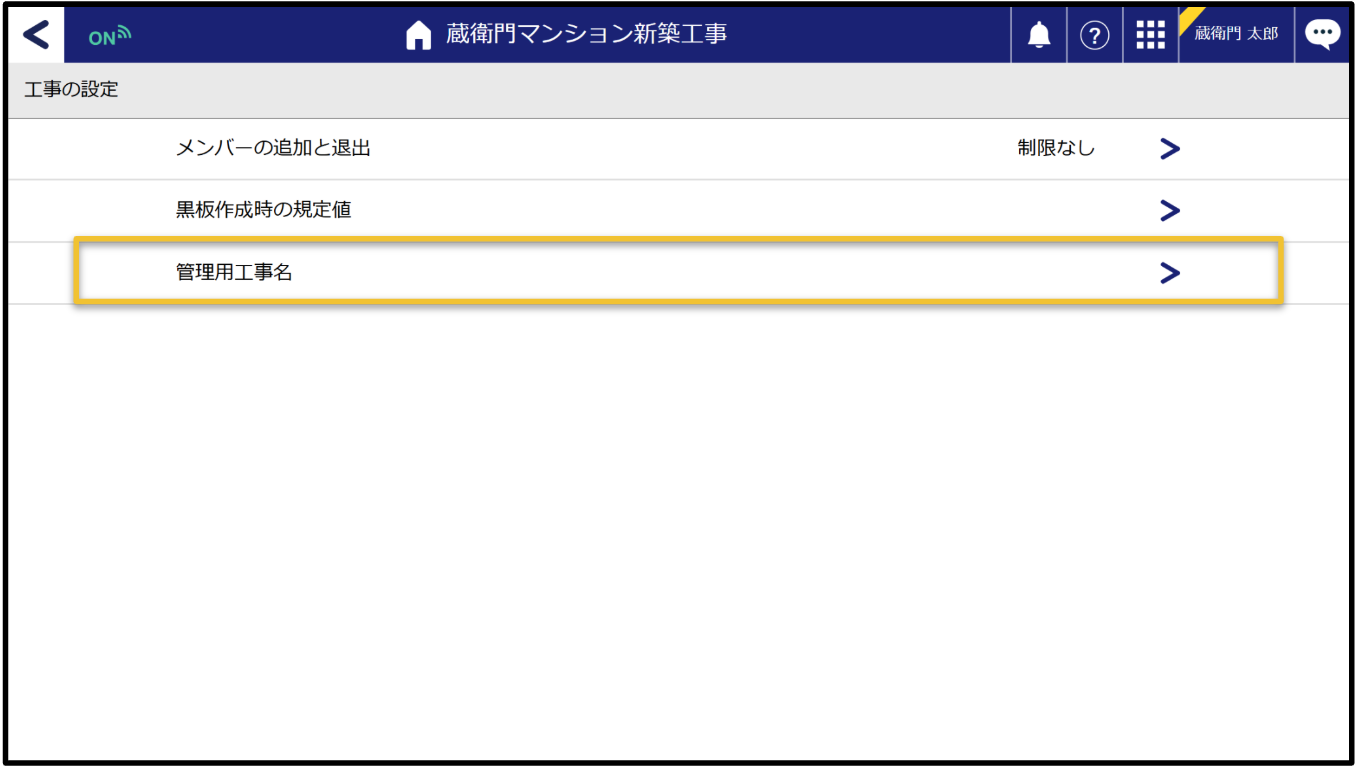This screenshot has width=1355, height=766.
Task: Click the yellow corner badge on user profile
Action: [1192, 18]
